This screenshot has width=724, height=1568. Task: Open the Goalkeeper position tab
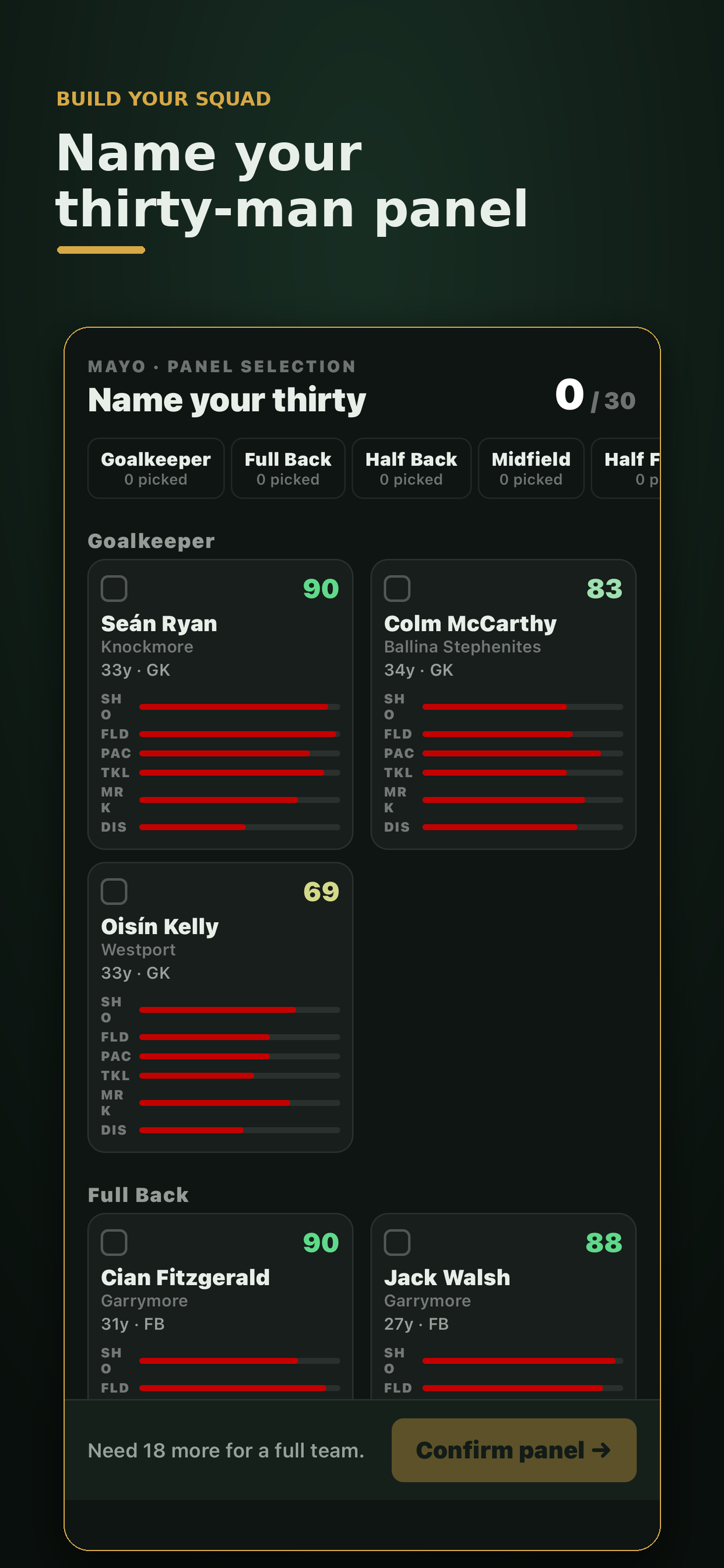(x=156, y=468)
